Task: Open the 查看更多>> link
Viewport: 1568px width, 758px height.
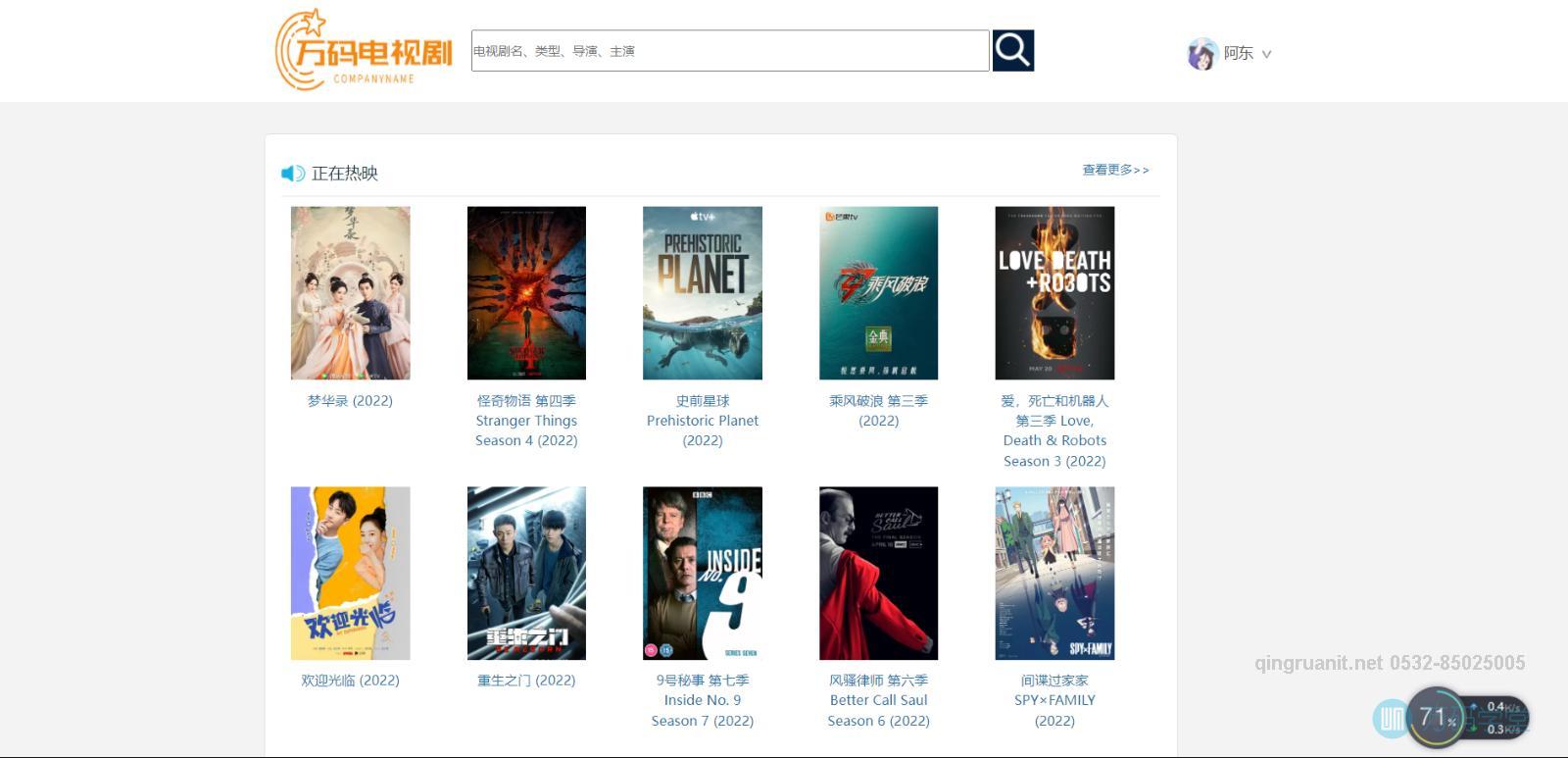Action: pos(1115,170)
